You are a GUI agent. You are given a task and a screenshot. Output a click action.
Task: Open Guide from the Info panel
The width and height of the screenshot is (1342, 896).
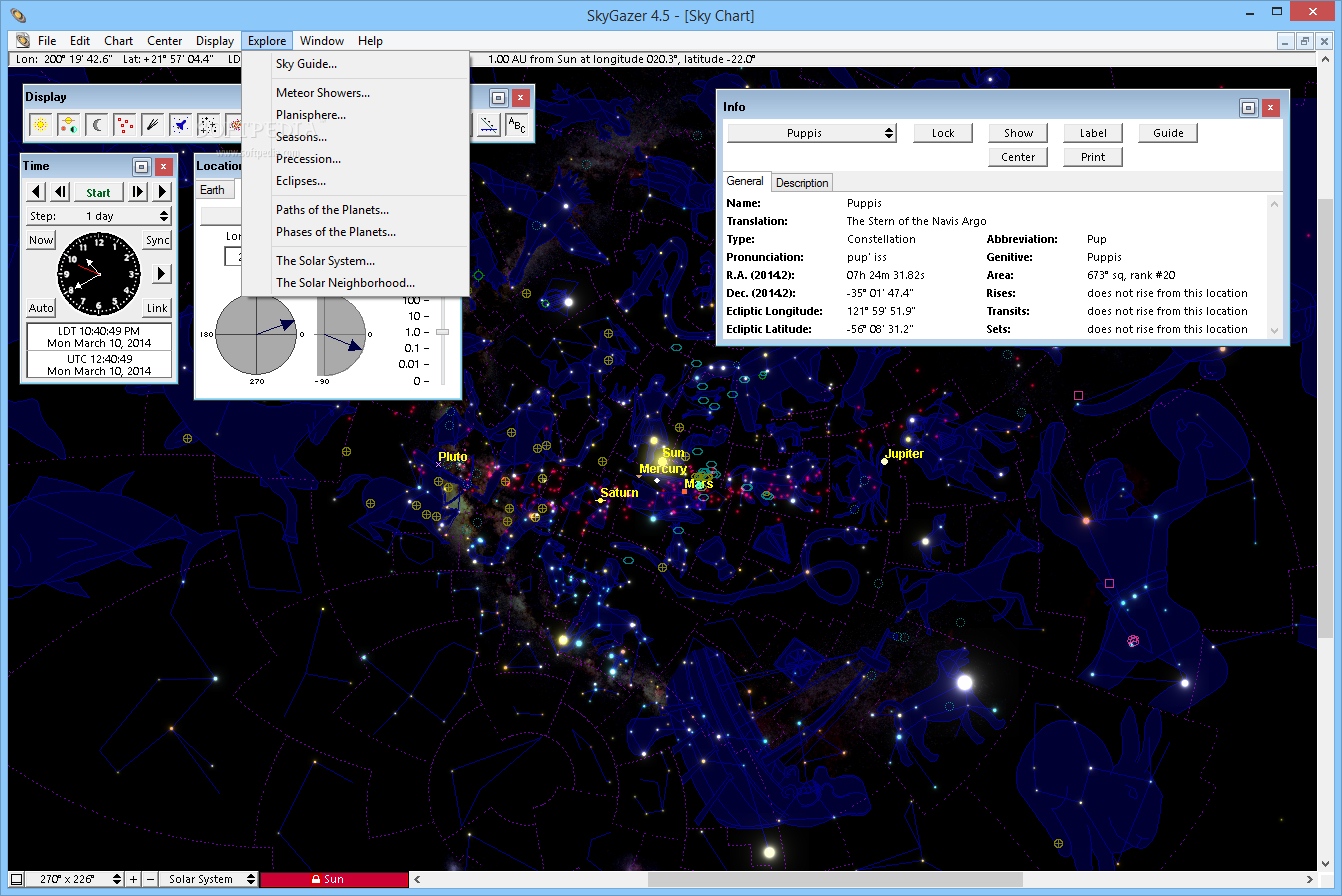coord(1168,133)
